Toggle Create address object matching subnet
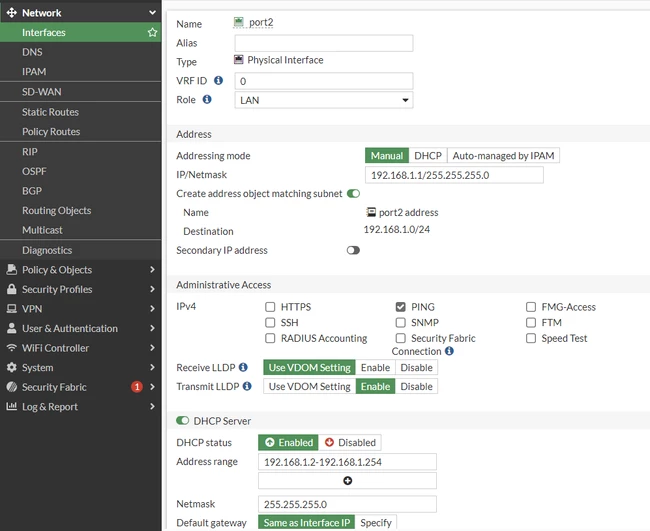 tap(354, 194)
